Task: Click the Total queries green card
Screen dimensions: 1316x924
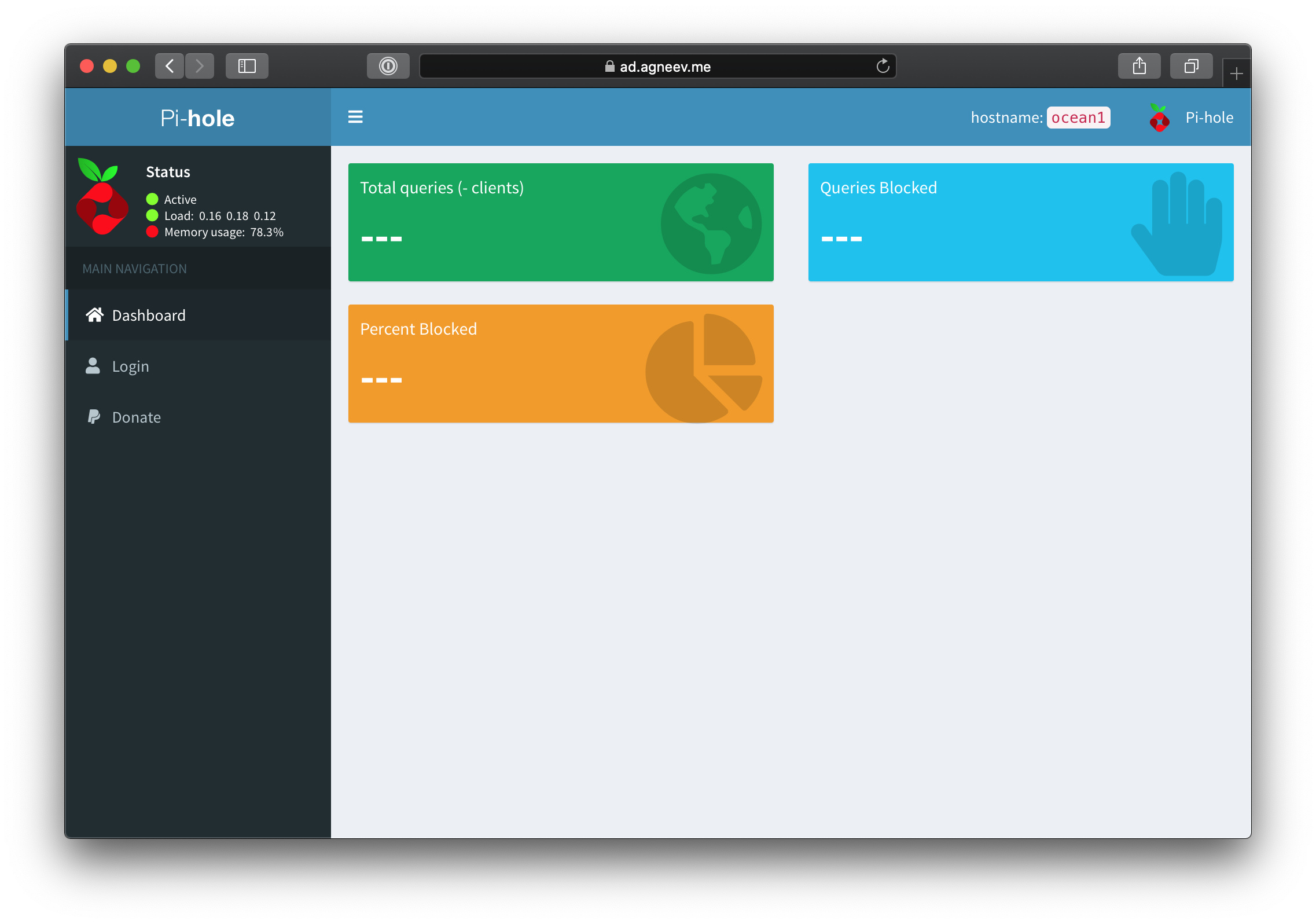Action: point(561,222)
